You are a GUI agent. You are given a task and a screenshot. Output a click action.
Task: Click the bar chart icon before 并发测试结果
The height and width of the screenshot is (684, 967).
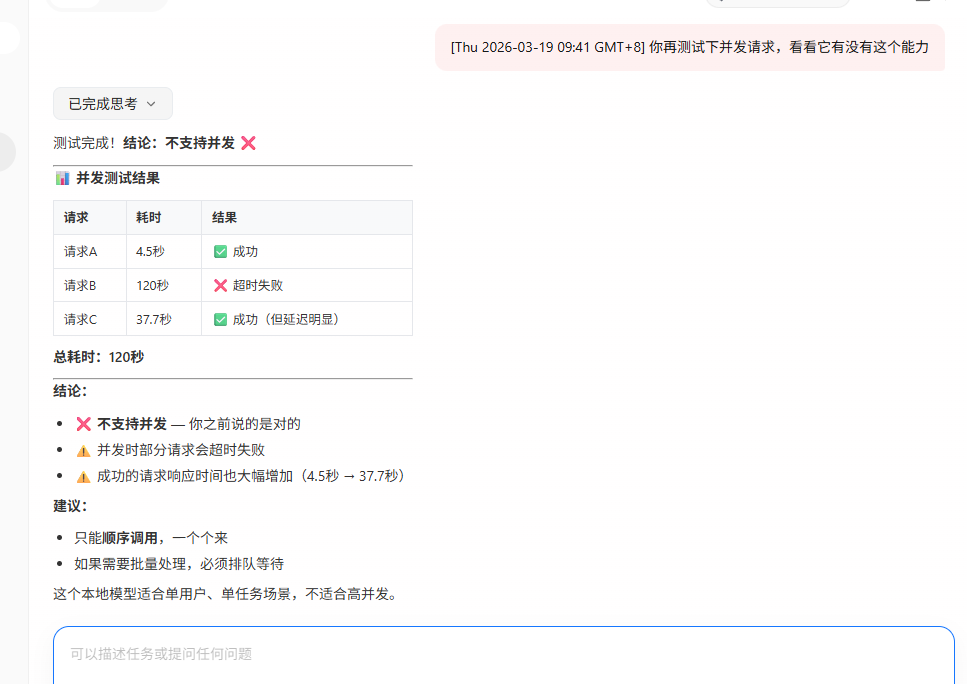pos(62,178)
